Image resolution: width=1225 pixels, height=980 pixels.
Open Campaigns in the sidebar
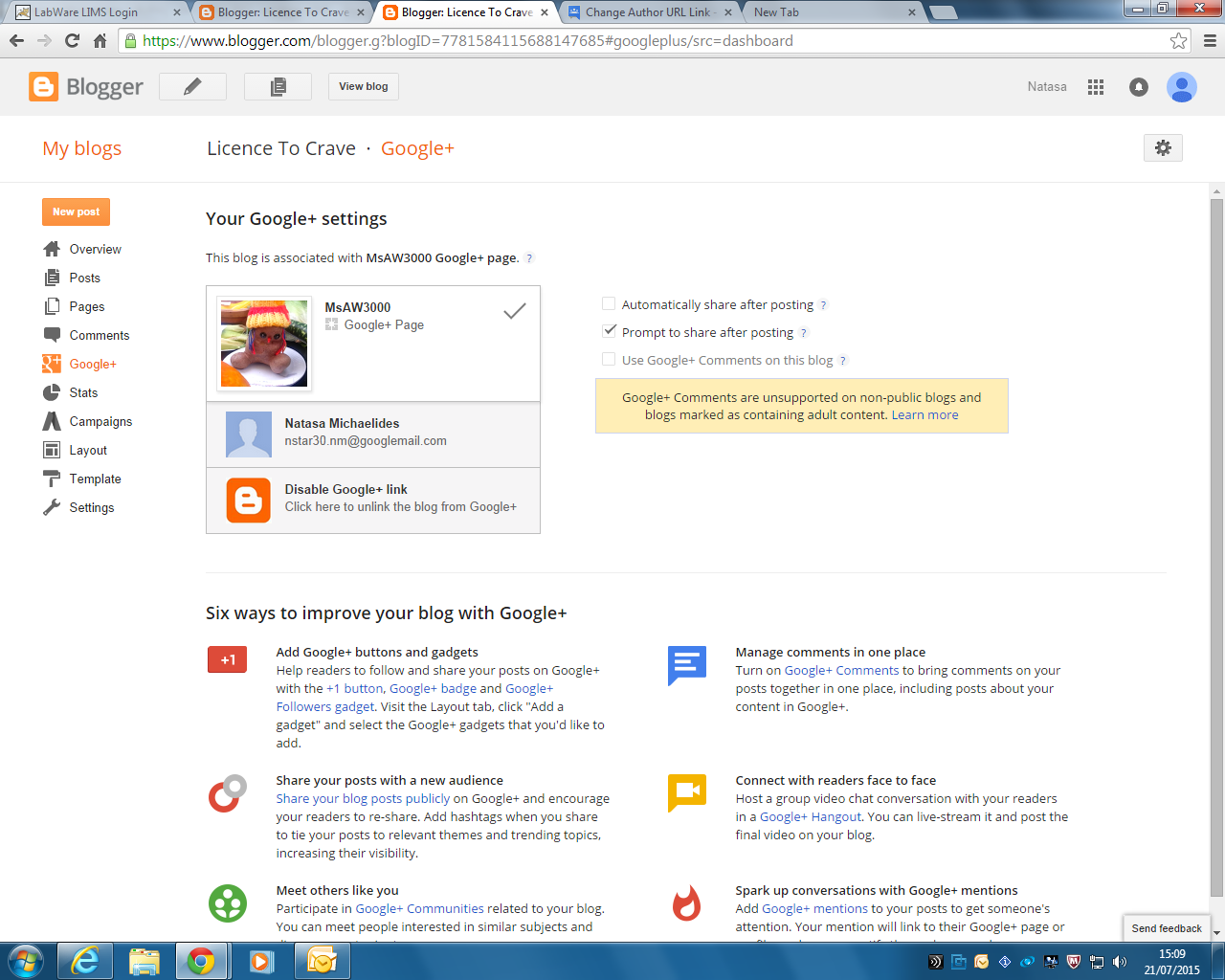pos(100,421)
